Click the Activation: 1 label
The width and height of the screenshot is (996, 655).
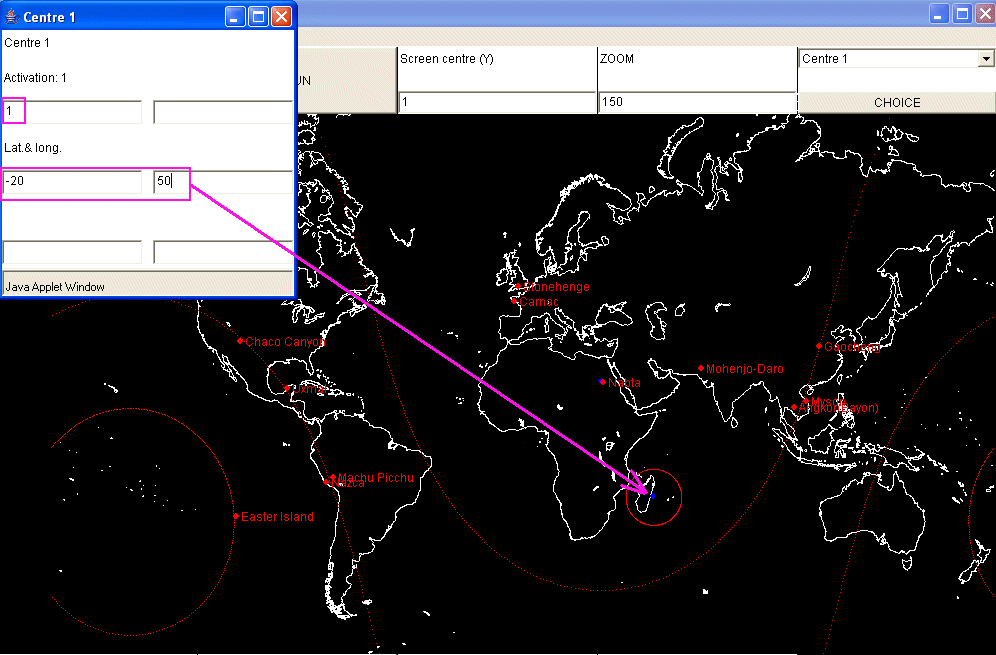point(35,78)
